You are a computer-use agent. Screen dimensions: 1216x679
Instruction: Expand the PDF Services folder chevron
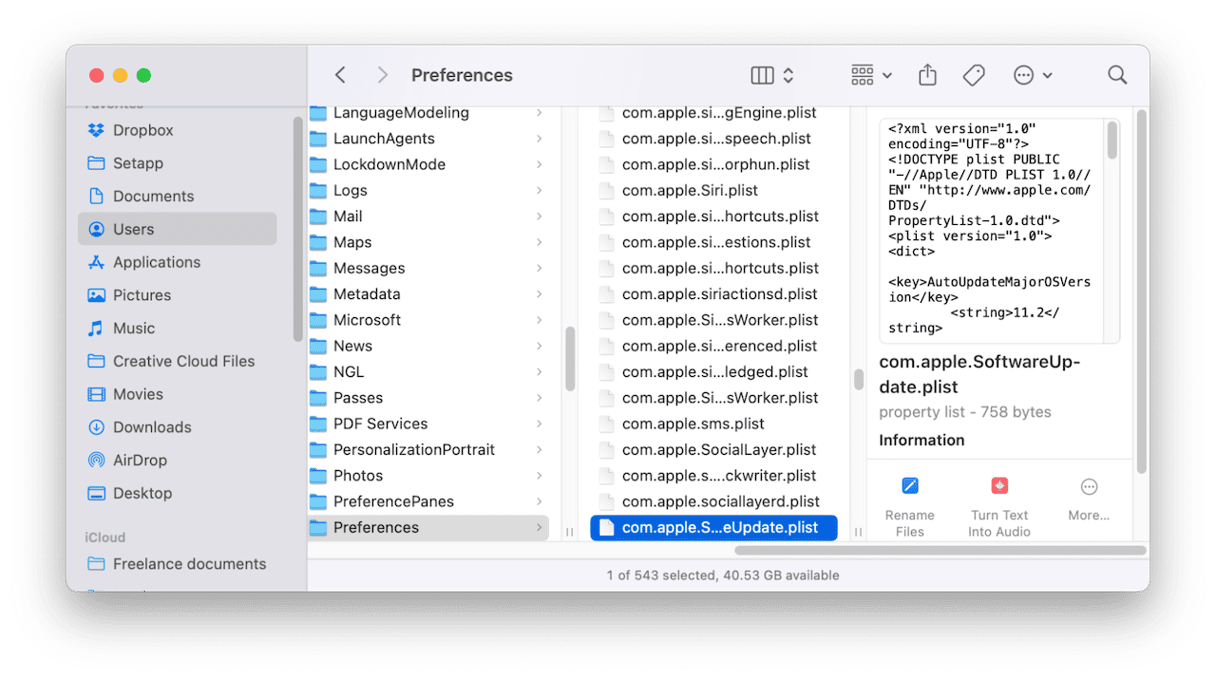(x=539, y=424)
